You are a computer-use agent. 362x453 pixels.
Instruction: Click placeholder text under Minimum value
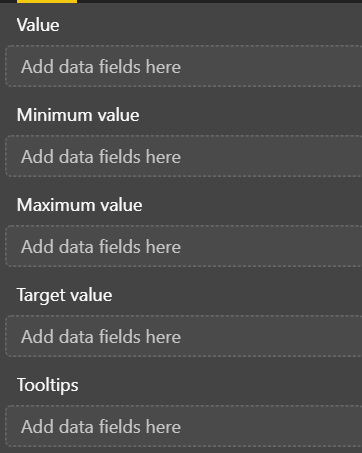[x=101, y=157]
